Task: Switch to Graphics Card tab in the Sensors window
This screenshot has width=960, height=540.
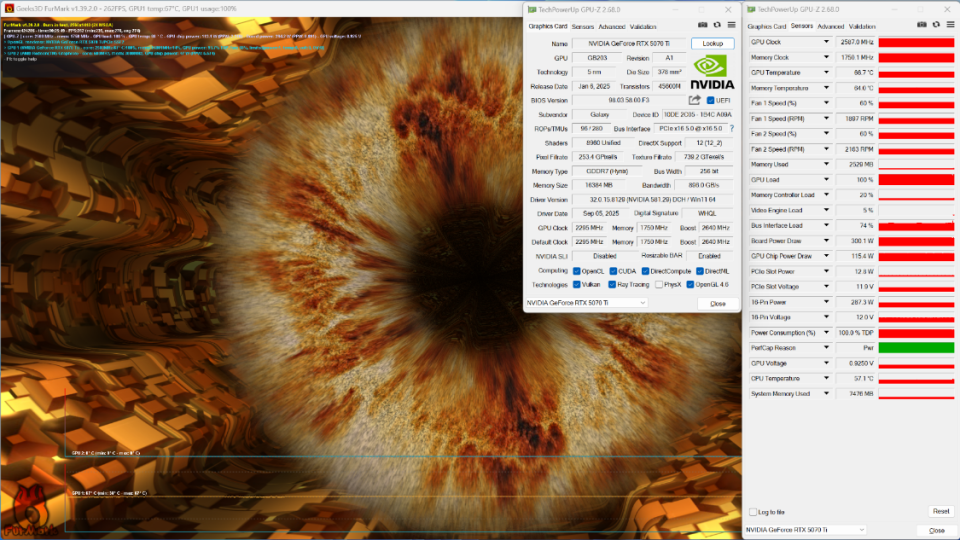Action: click(x=767, y=27)
